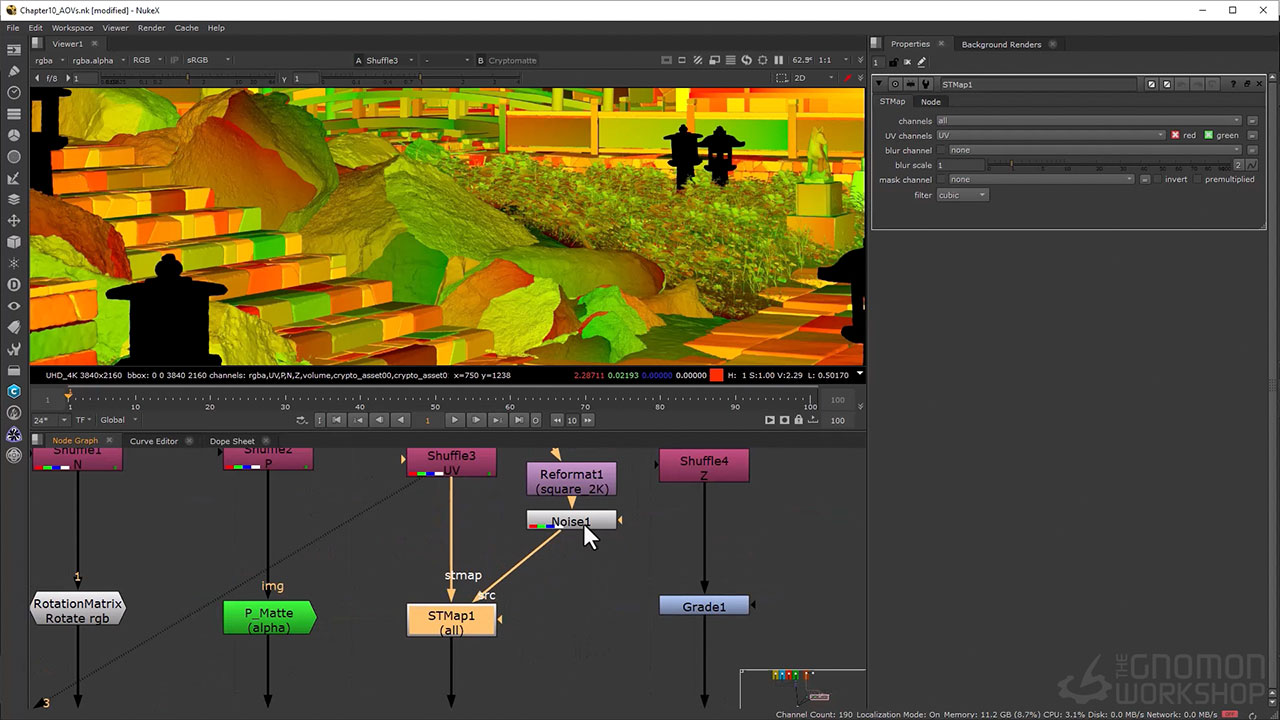
Task: Open the 3D nodes cube icon
Action: coord(14,242)
